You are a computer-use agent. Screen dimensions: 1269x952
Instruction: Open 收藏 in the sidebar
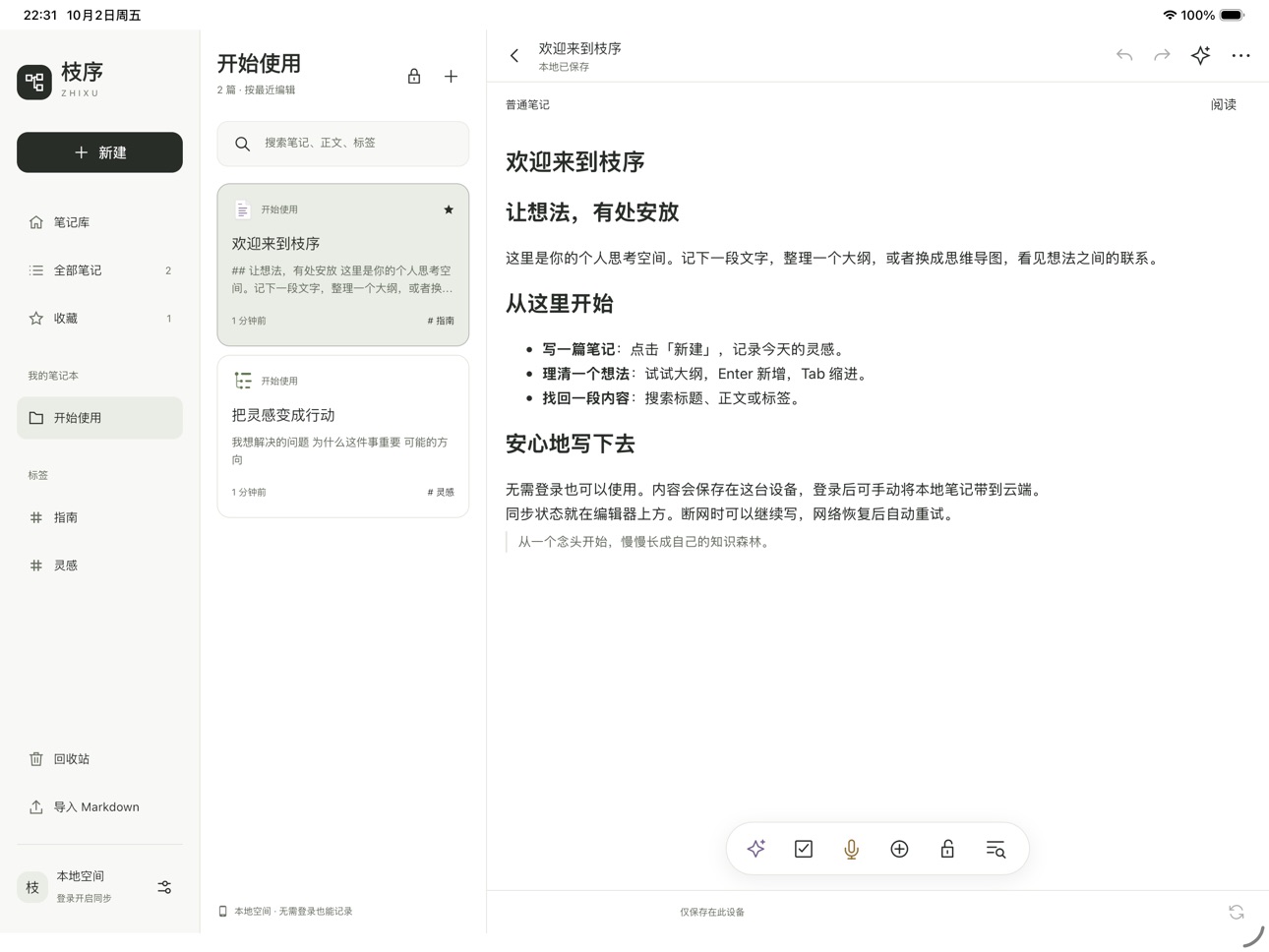99,319
